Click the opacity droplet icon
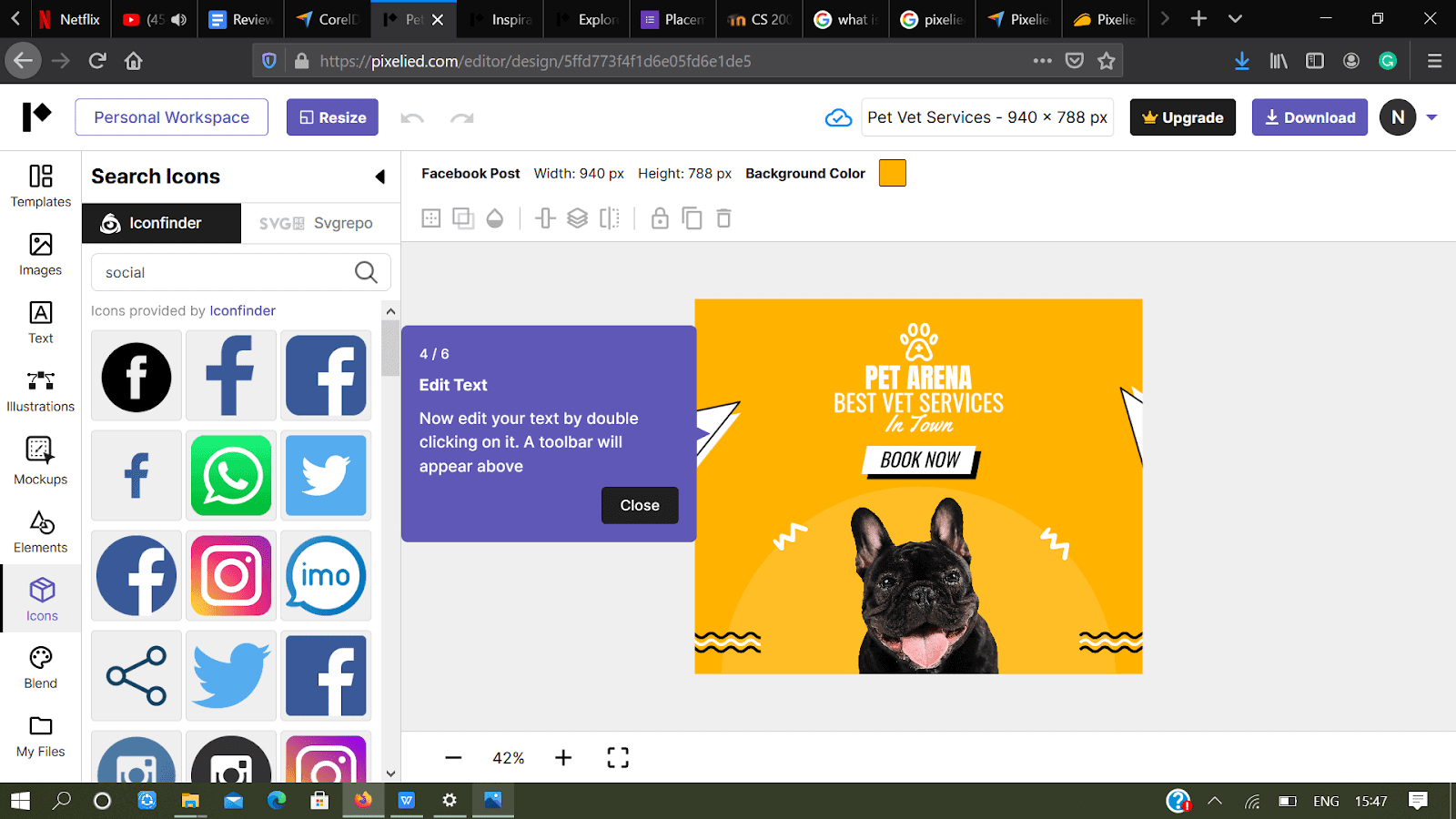 [495, 218]
